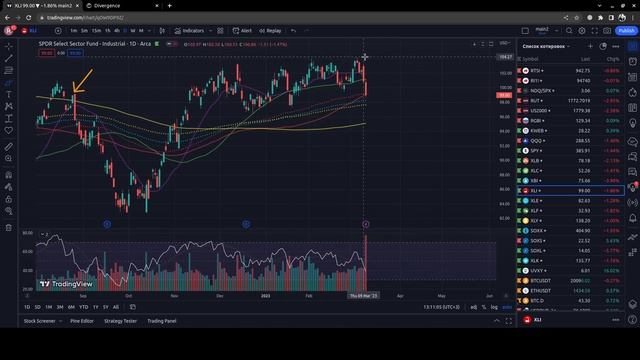640x360 pixels.
Task: Open the layout select square icon
Action: point(525,31)
